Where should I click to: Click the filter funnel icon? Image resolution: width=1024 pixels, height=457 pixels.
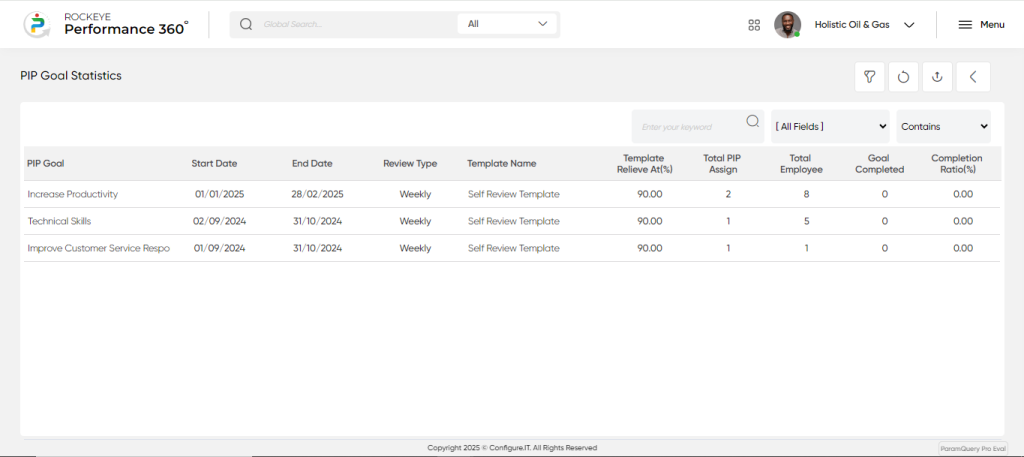(x=869, y=77)
